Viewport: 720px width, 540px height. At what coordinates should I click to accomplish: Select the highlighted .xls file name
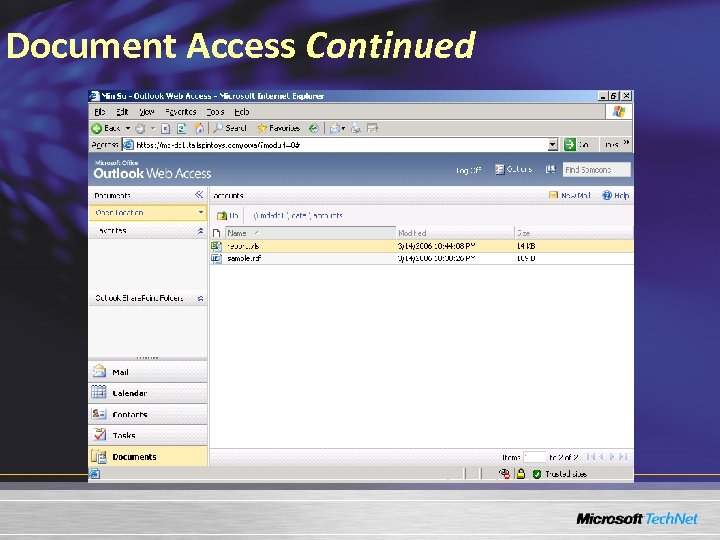point(243,246)
